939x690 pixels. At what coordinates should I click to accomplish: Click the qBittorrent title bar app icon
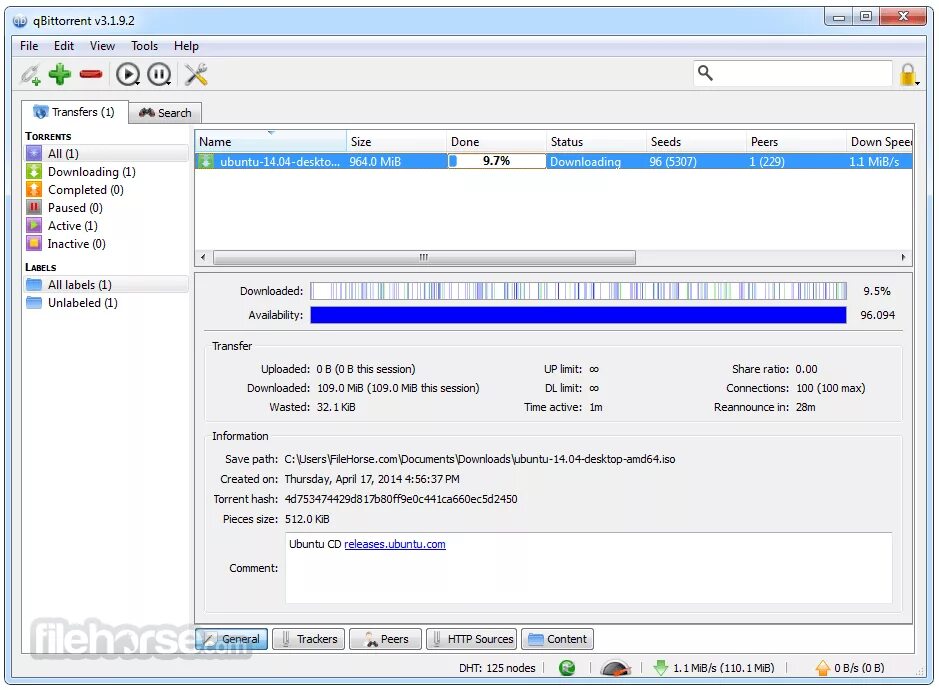click(20, 21)
